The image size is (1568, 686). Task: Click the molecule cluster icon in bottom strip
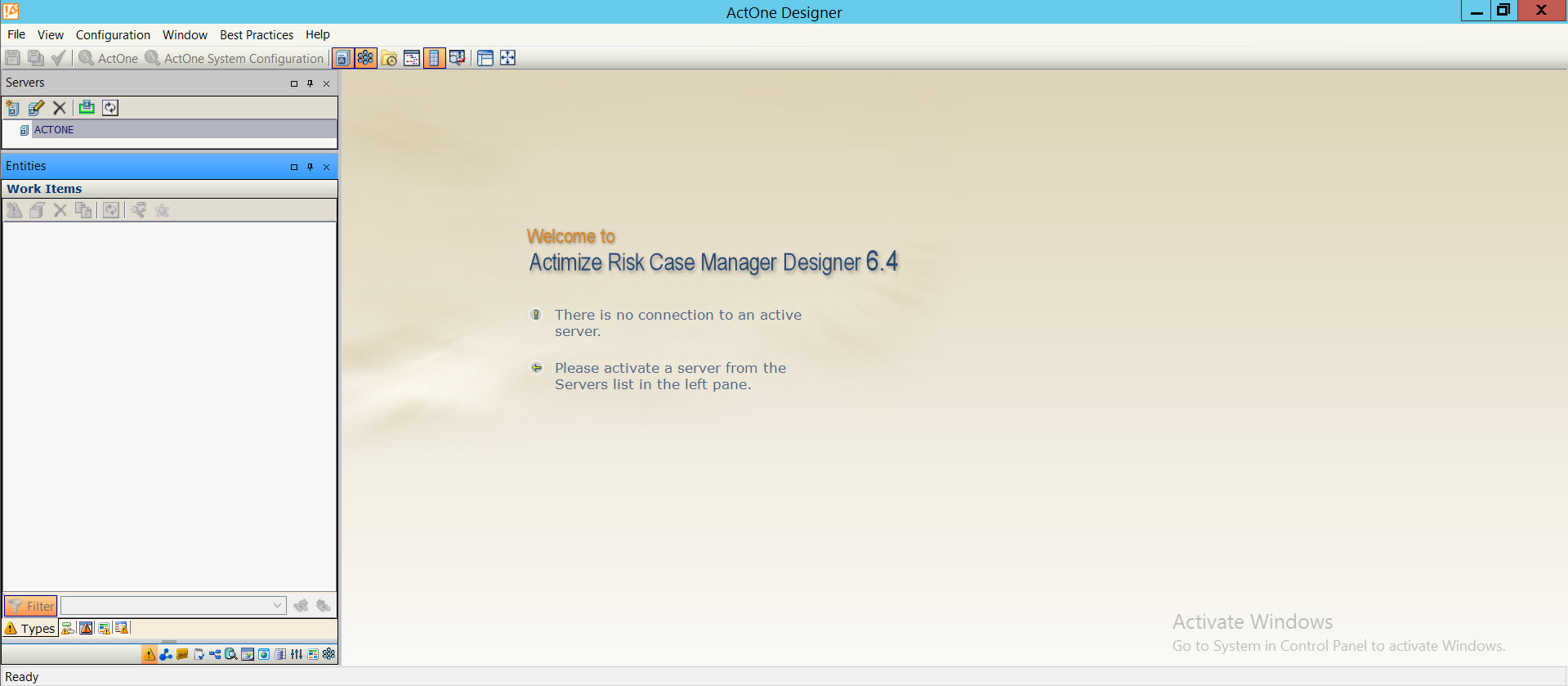tap(329, 654)
